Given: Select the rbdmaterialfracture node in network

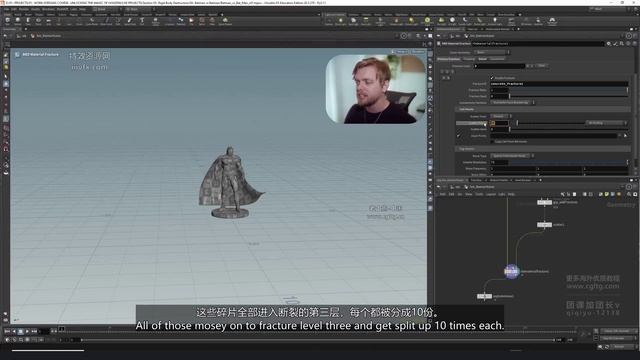Looking at the screenshot, I should (511, 271).
